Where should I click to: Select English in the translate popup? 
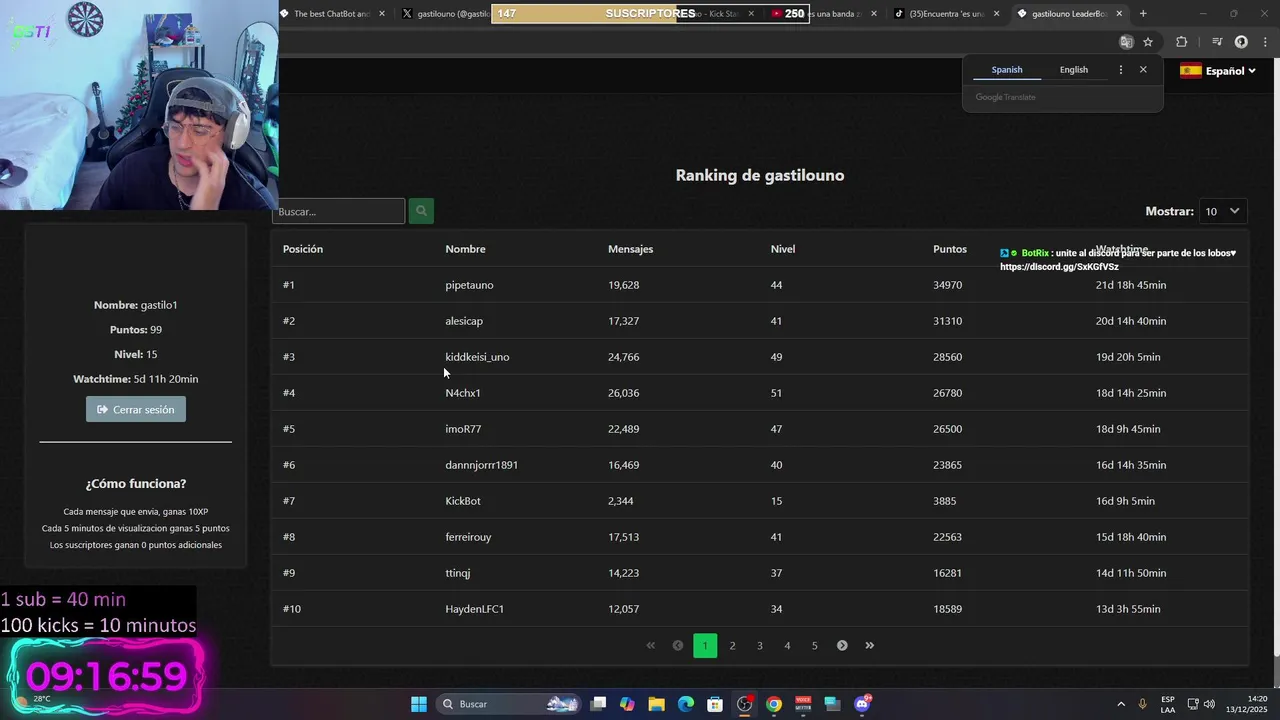pos(1074,70)
